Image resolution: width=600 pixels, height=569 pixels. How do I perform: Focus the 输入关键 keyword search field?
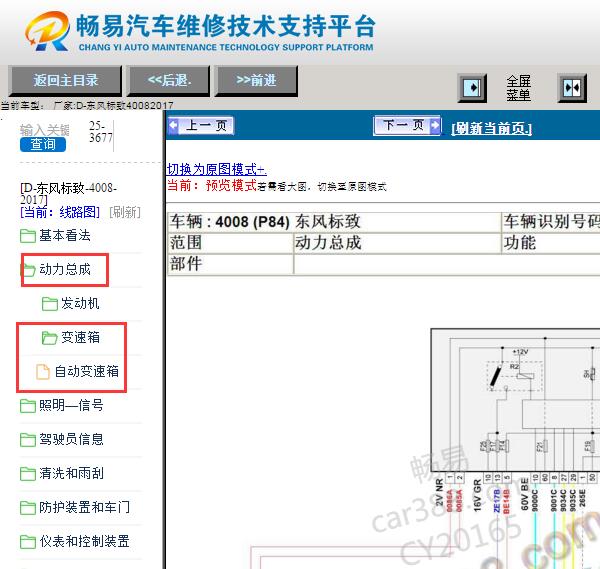[44, 130]
